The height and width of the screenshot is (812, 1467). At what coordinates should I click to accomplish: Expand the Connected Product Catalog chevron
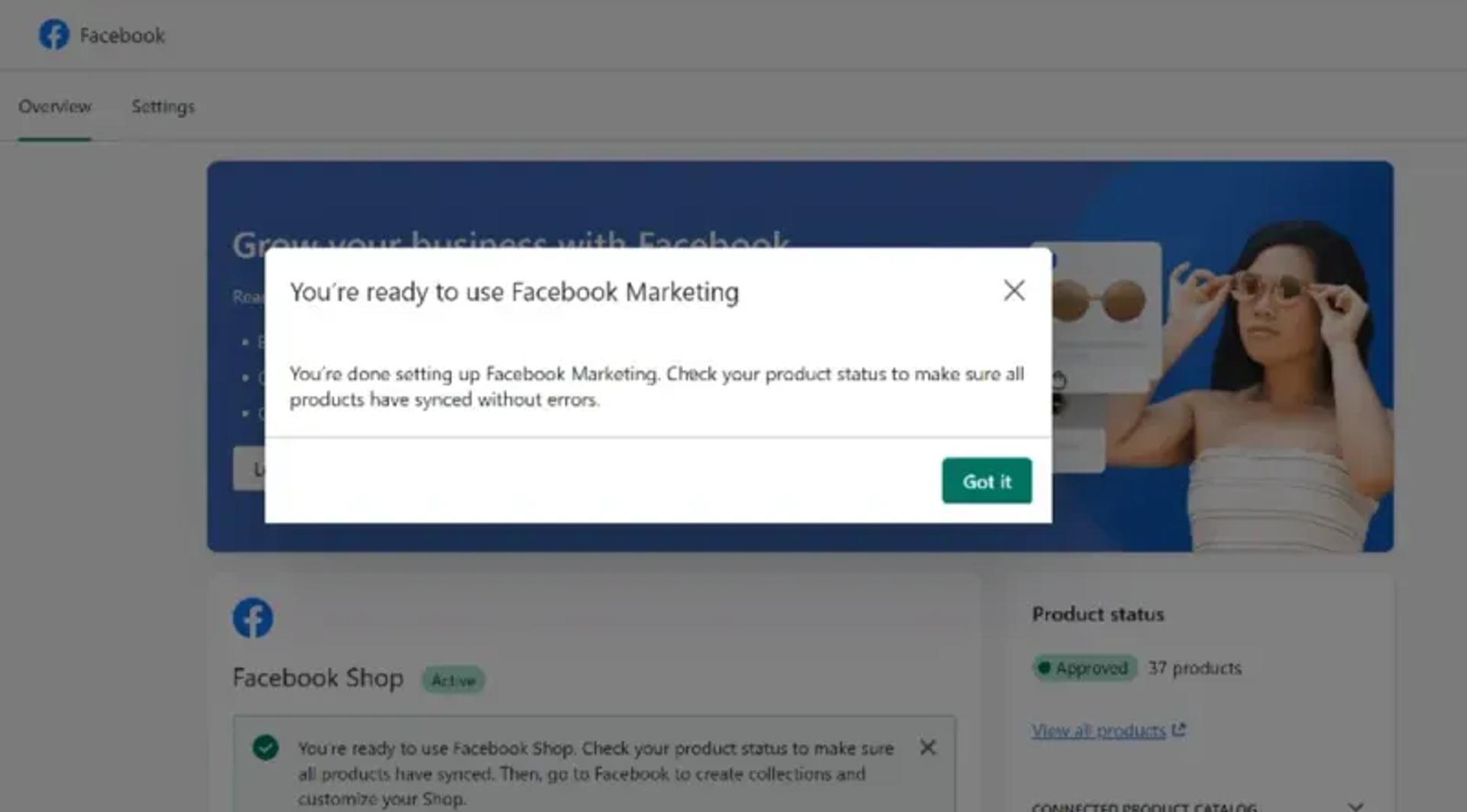coord(1355,806)
